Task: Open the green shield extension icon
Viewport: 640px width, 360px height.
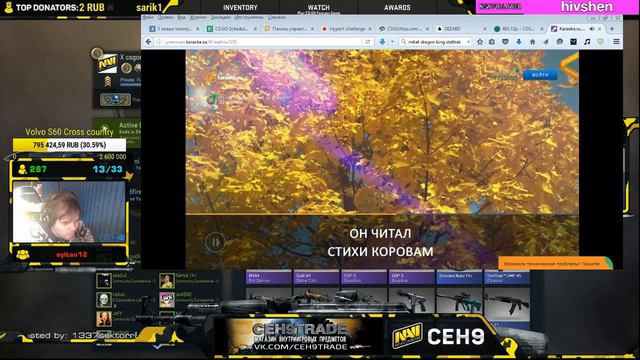Action: [x=600, y=42]
